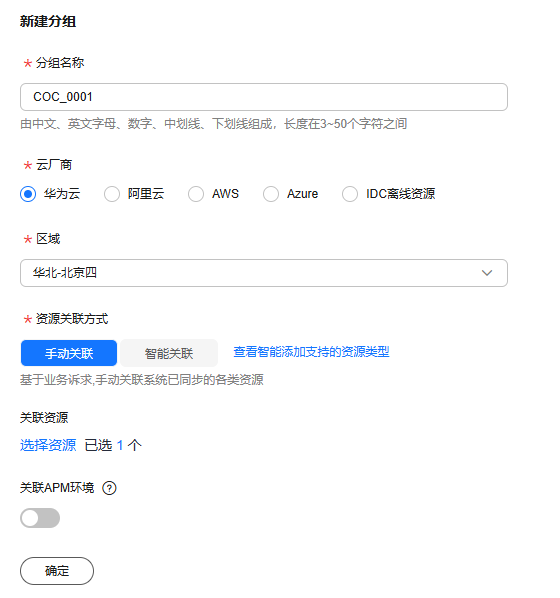Switch to 手动关联 association mode

click(x=69, y=353)
